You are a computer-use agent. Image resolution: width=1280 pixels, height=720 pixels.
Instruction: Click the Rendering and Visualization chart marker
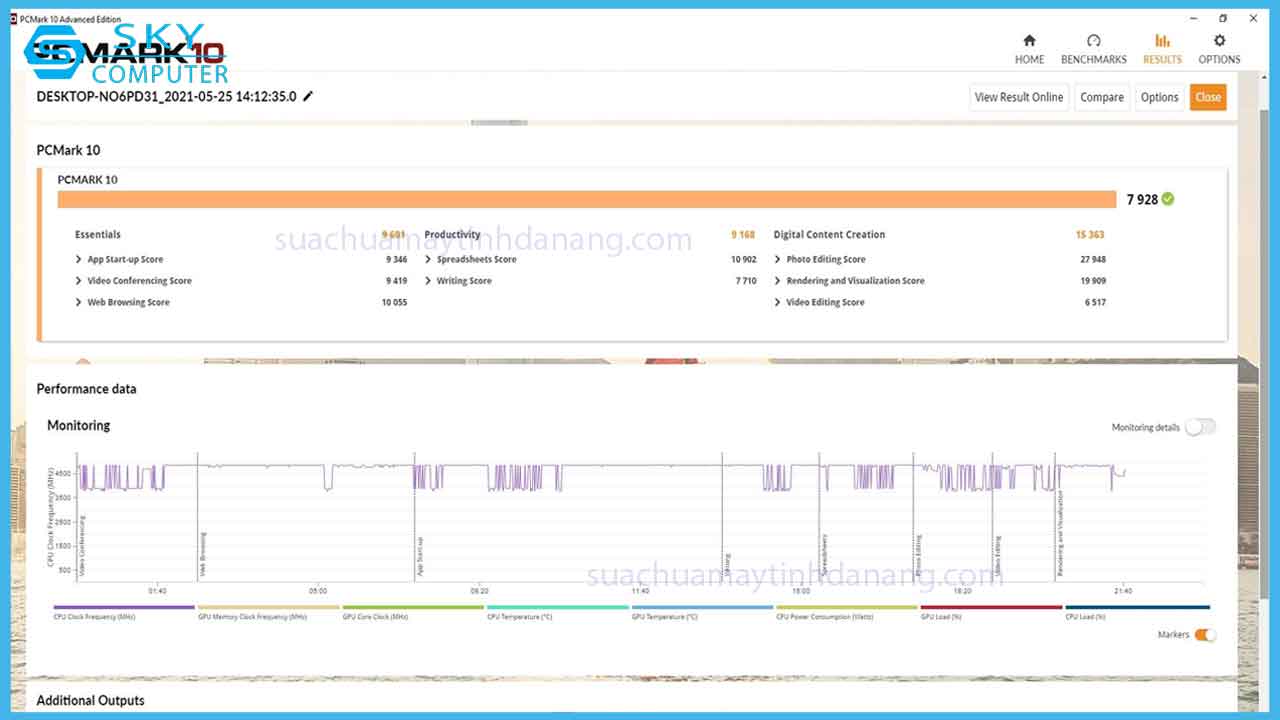click(1060, 533)
